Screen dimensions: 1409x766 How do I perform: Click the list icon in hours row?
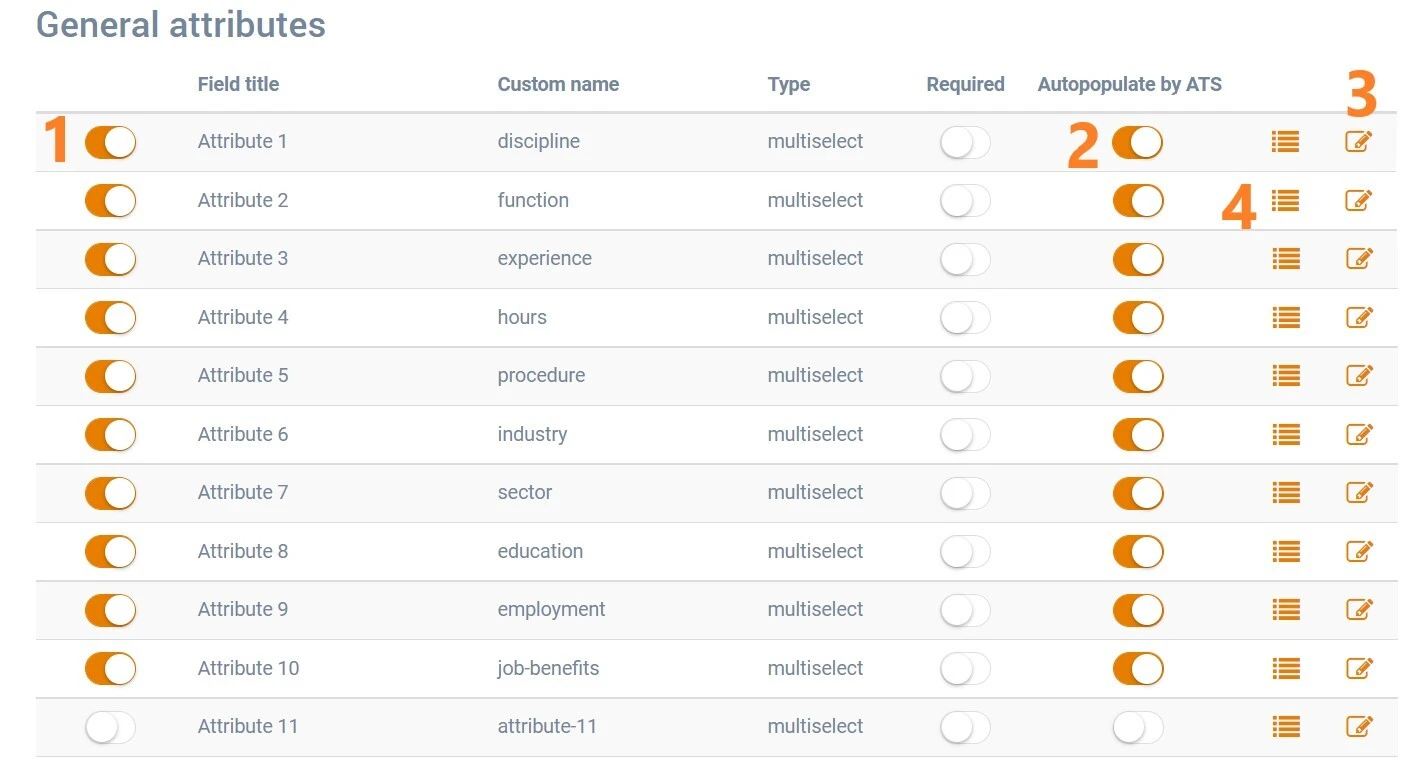(x=1285, y=318)
